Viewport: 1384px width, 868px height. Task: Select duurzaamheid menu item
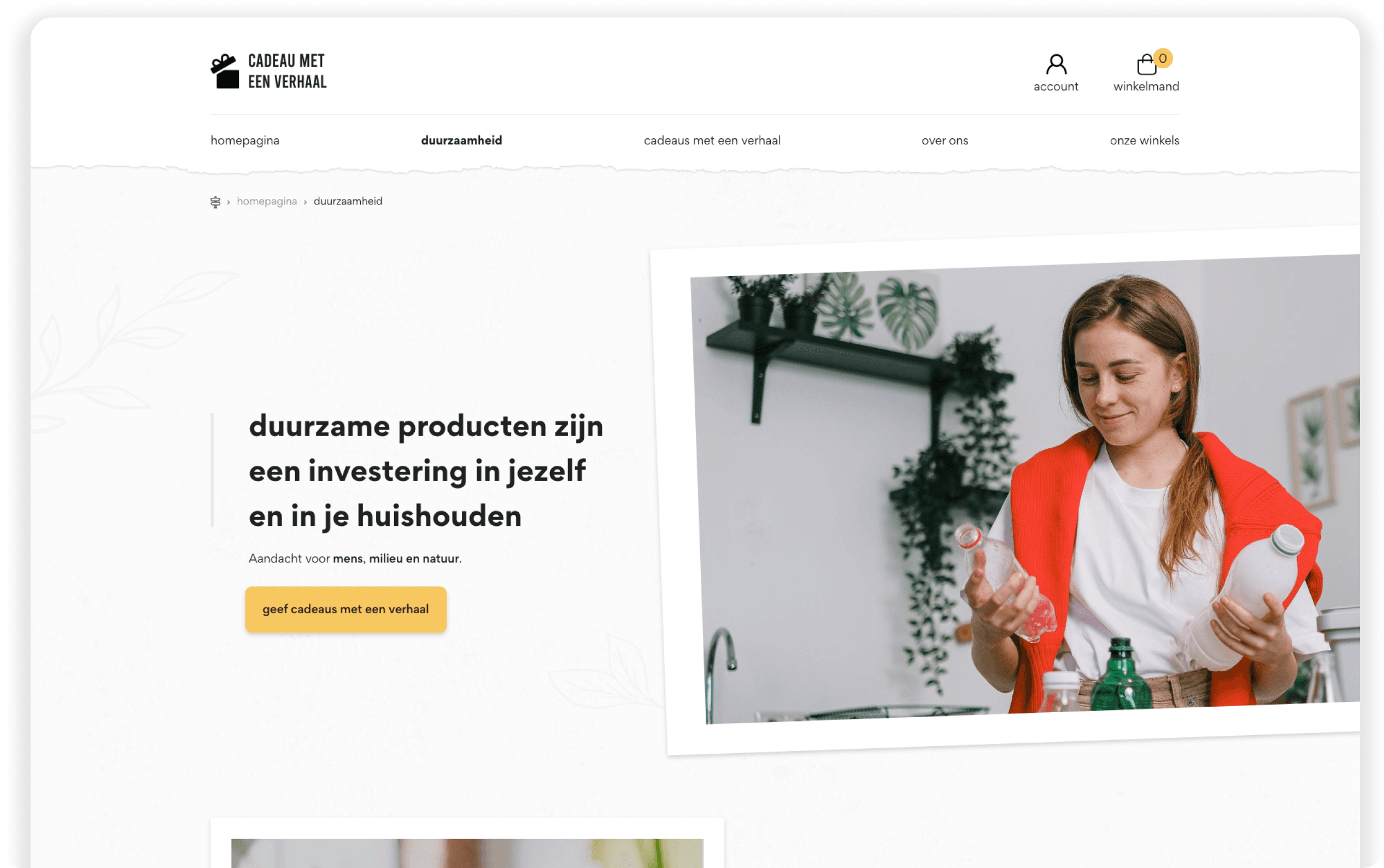(x=461, y=140)
